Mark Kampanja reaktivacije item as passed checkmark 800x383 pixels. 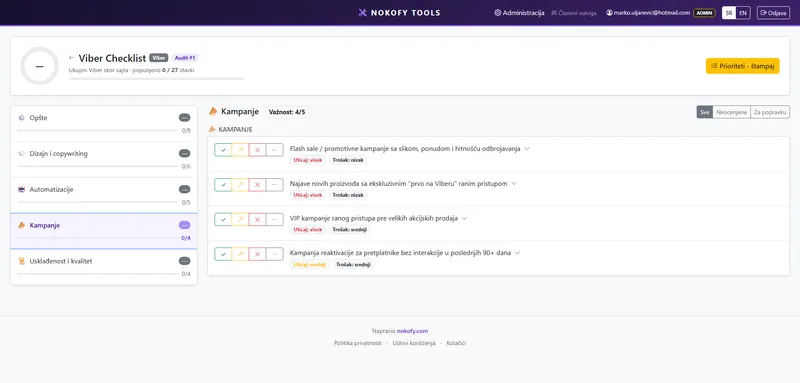pos(223,254)
